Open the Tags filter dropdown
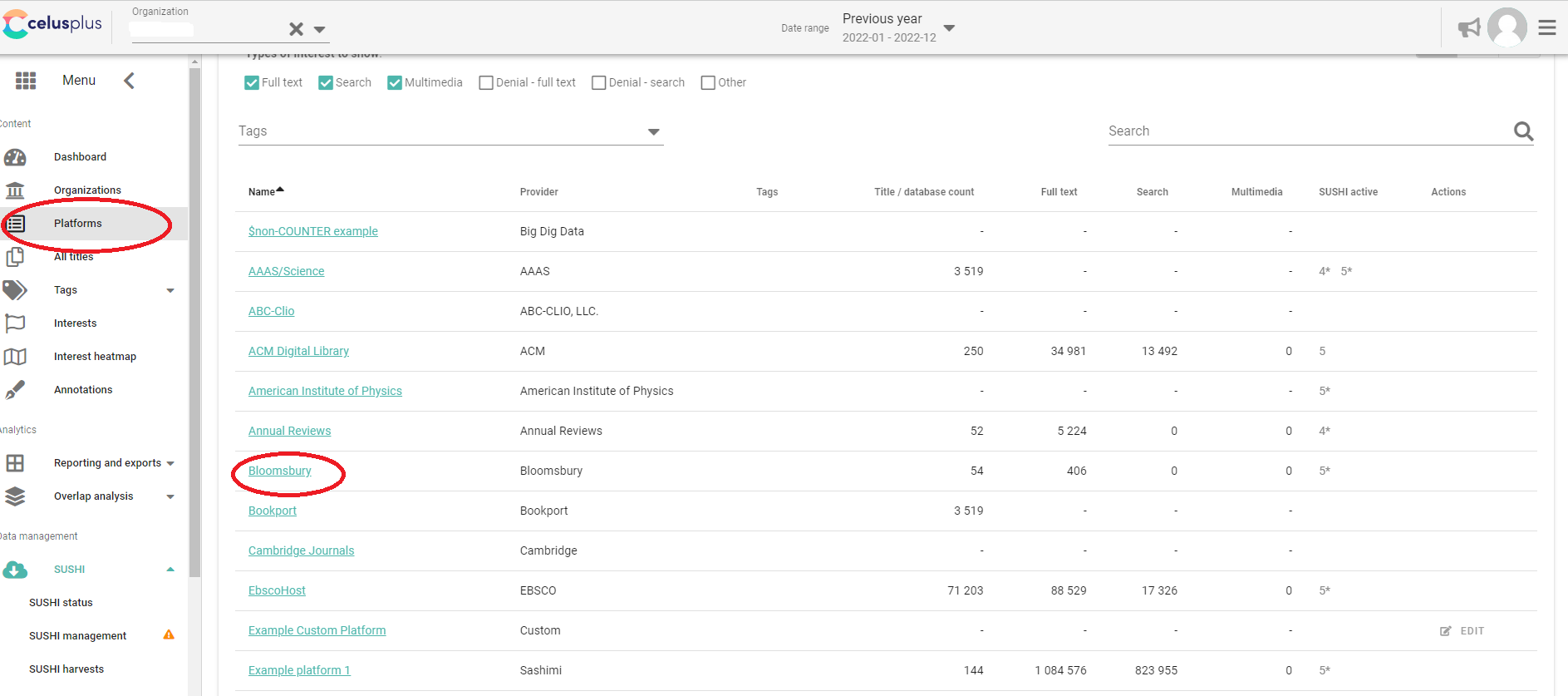This screenshot has width=1568, height=696. pos(654,131)
